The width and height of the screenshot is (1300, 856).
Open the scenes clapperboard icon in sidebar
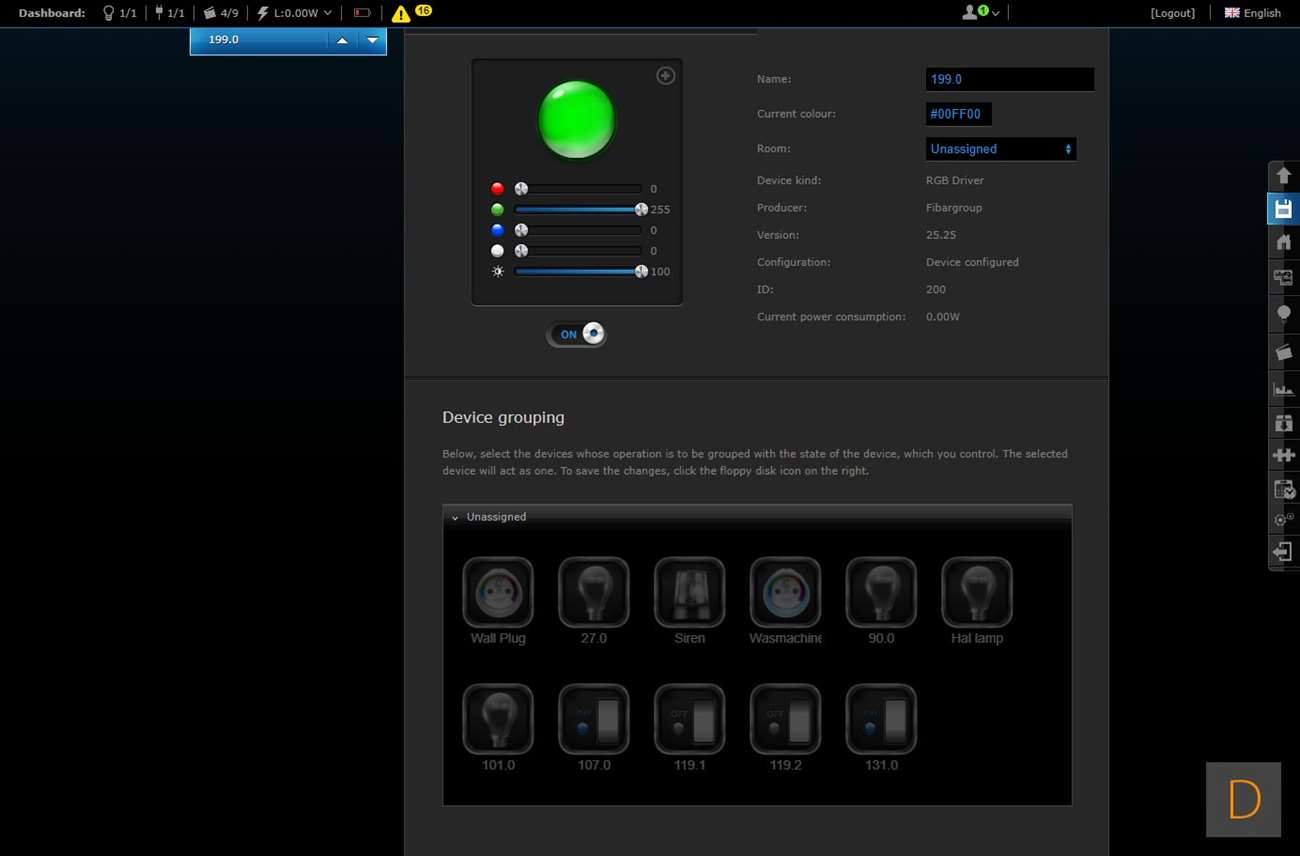[1283, 352]
